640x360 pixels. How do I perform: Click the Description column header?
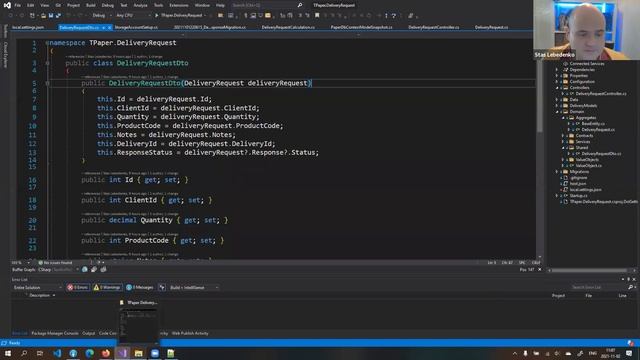tap(40, 296)
